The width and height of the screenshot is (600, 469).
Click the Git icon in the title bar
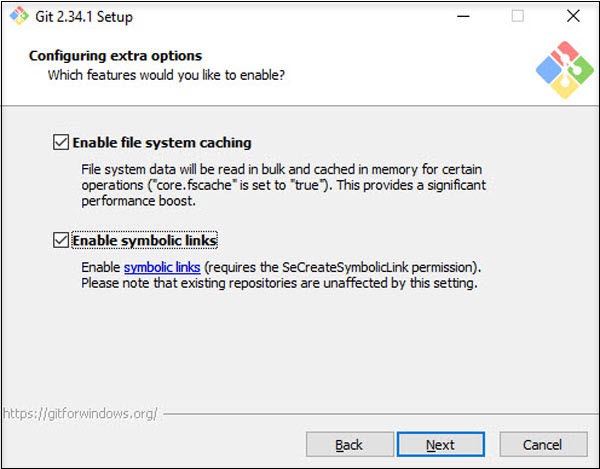click(x=17, y=17)
